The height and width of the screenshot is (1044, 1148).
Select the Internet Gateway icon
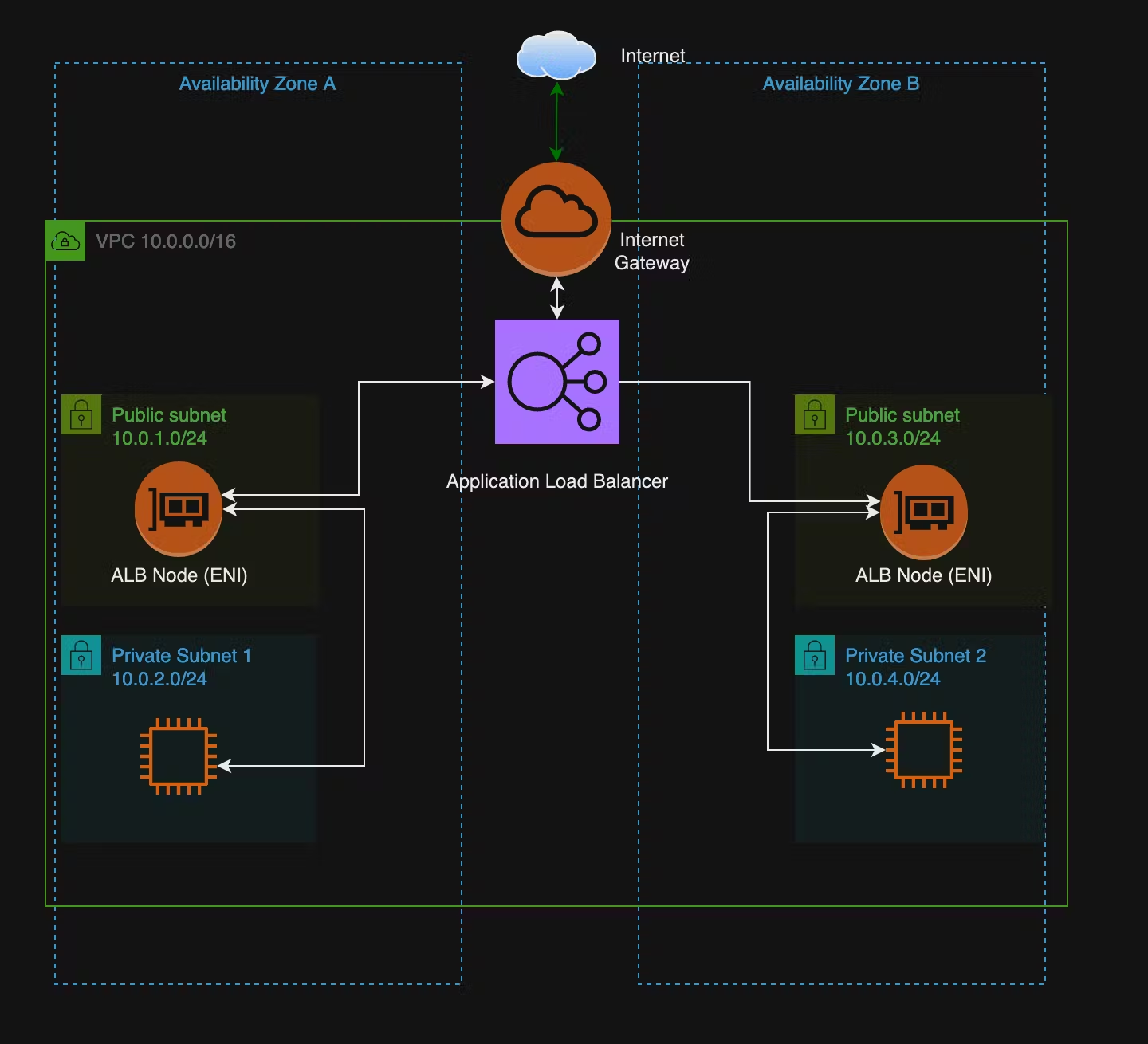[x=556, y=219]
